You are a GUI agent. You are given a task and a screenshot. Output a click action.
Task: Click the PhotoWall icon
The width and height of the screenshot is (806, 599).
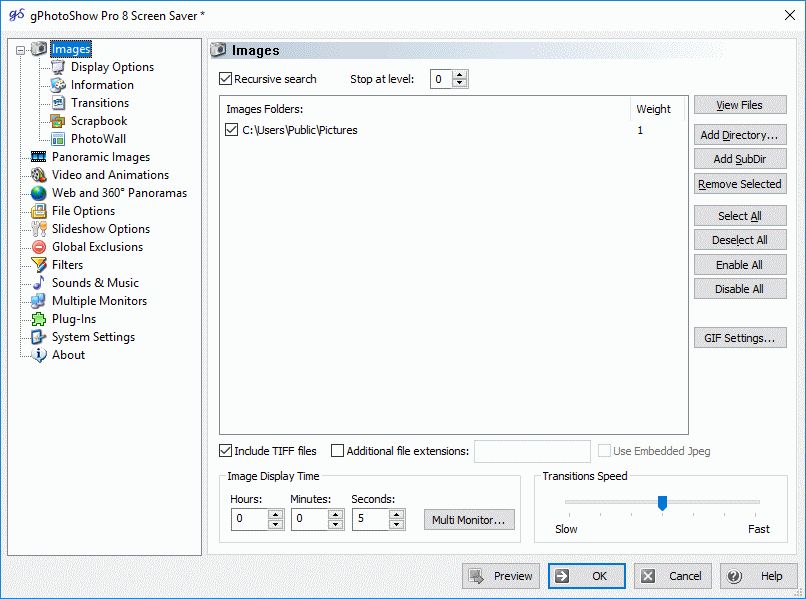(58, 139)
